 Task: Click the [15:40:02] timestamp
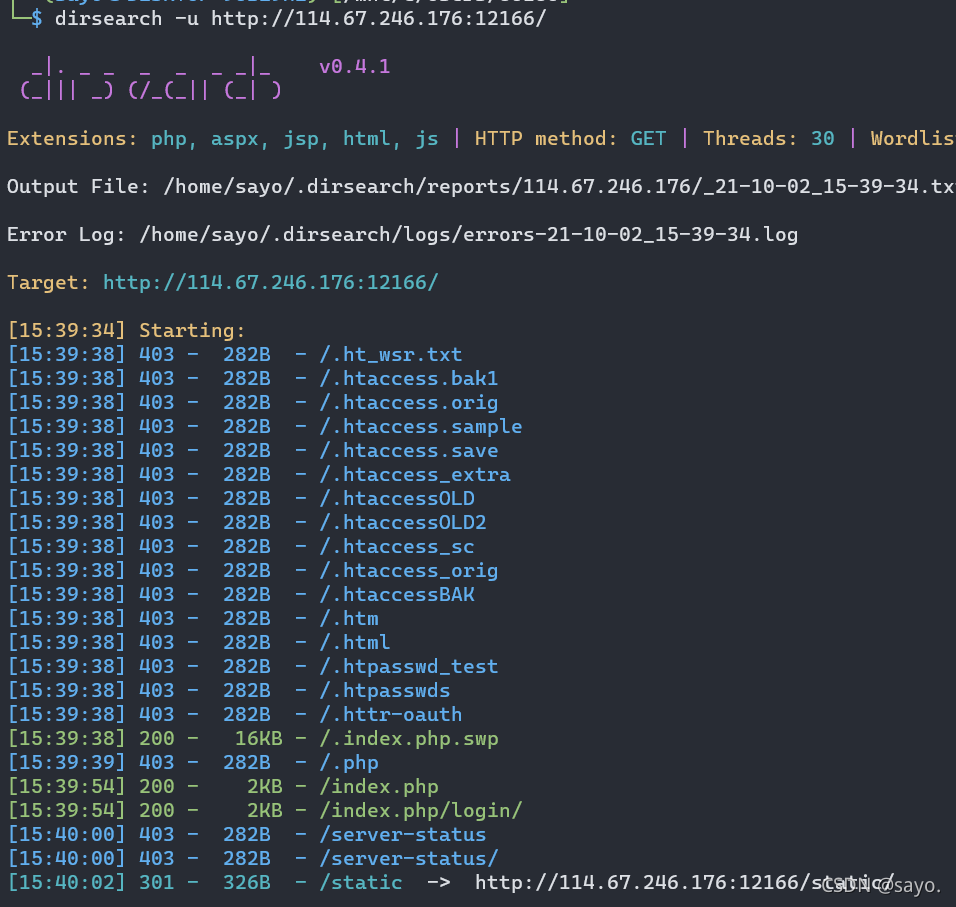(66, 883)
